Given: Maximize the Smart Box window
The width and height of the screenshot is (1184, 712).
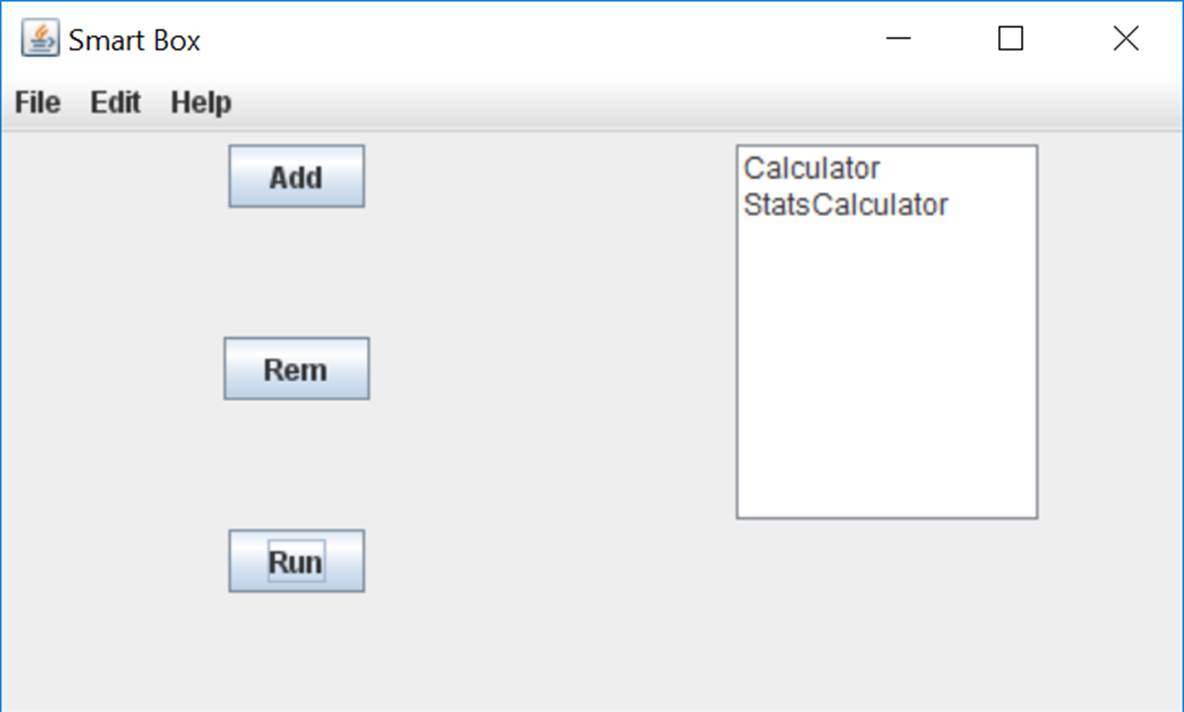Looking at the screenshot, I should click(1010, 38).
